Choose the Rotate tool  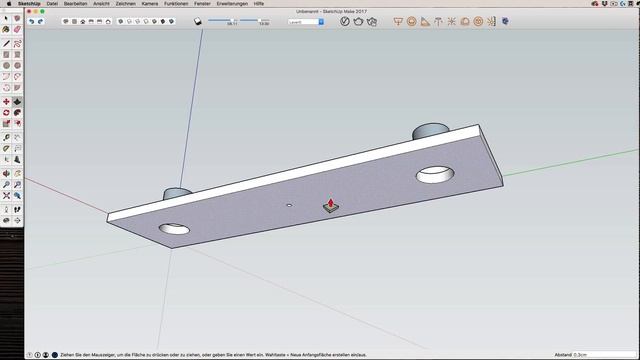point(6,113)
